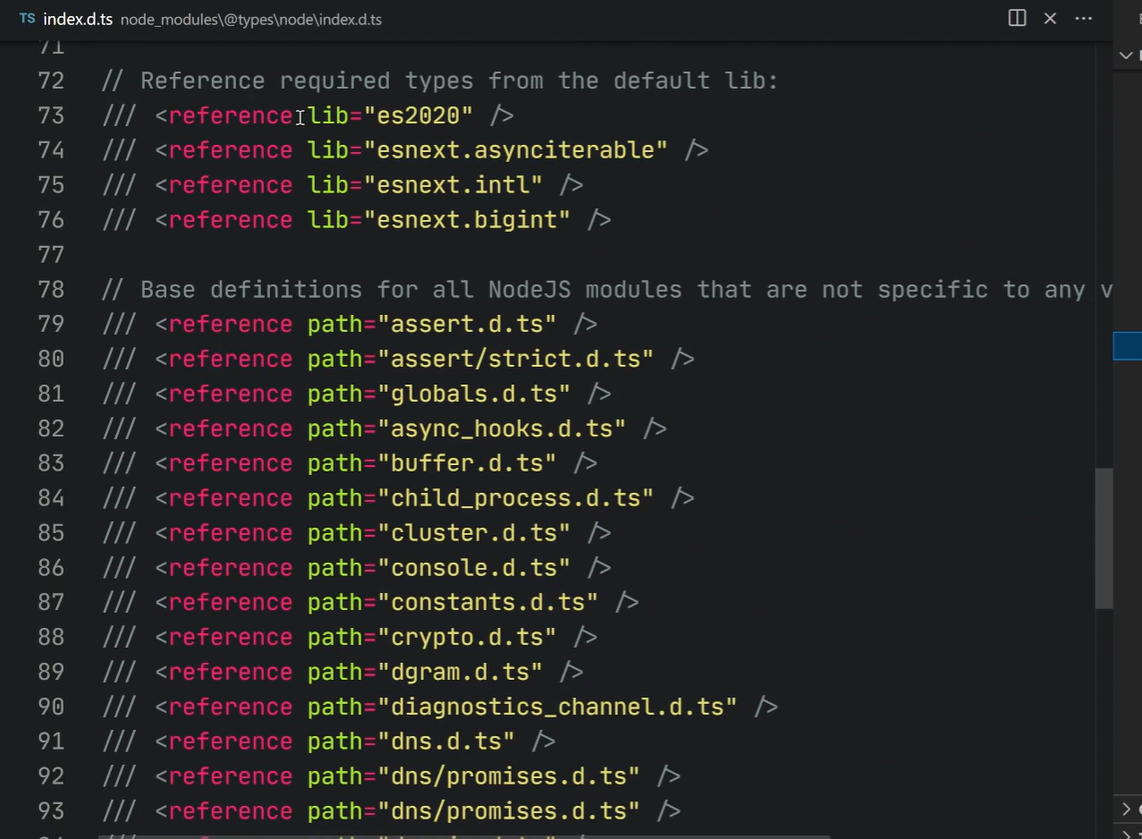Split the editor to the right
The image size is (1142, 839).
point(1017,18)
